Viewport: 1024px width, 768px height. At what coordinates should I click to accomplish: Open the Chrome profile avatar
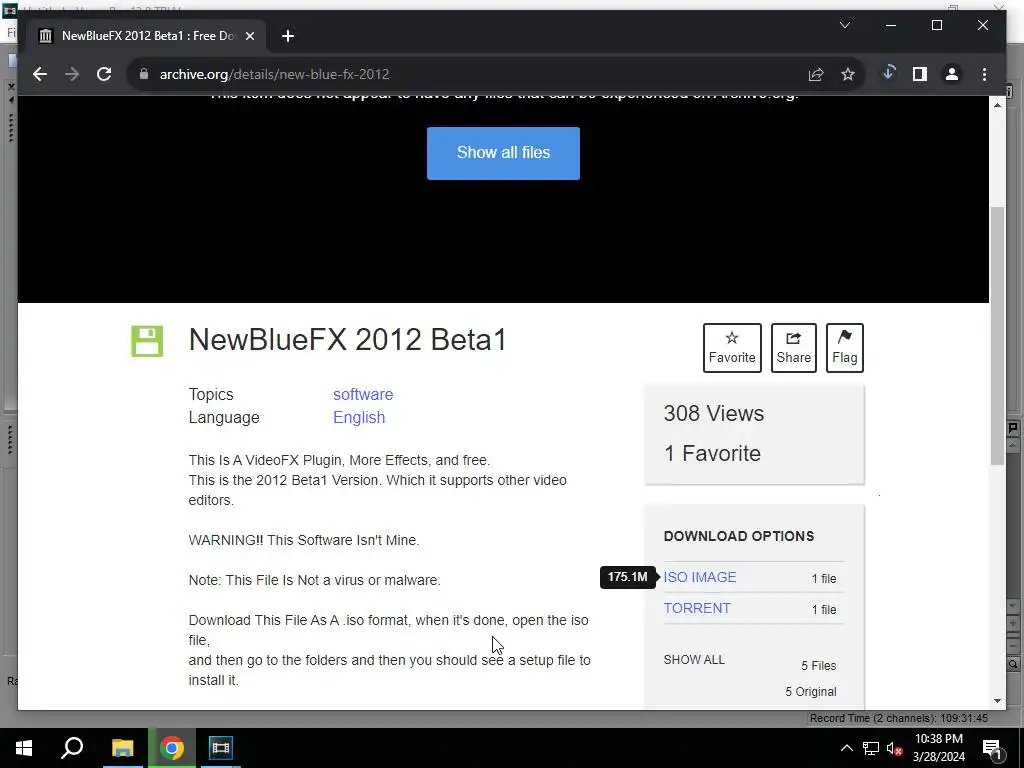pos(952,74)
